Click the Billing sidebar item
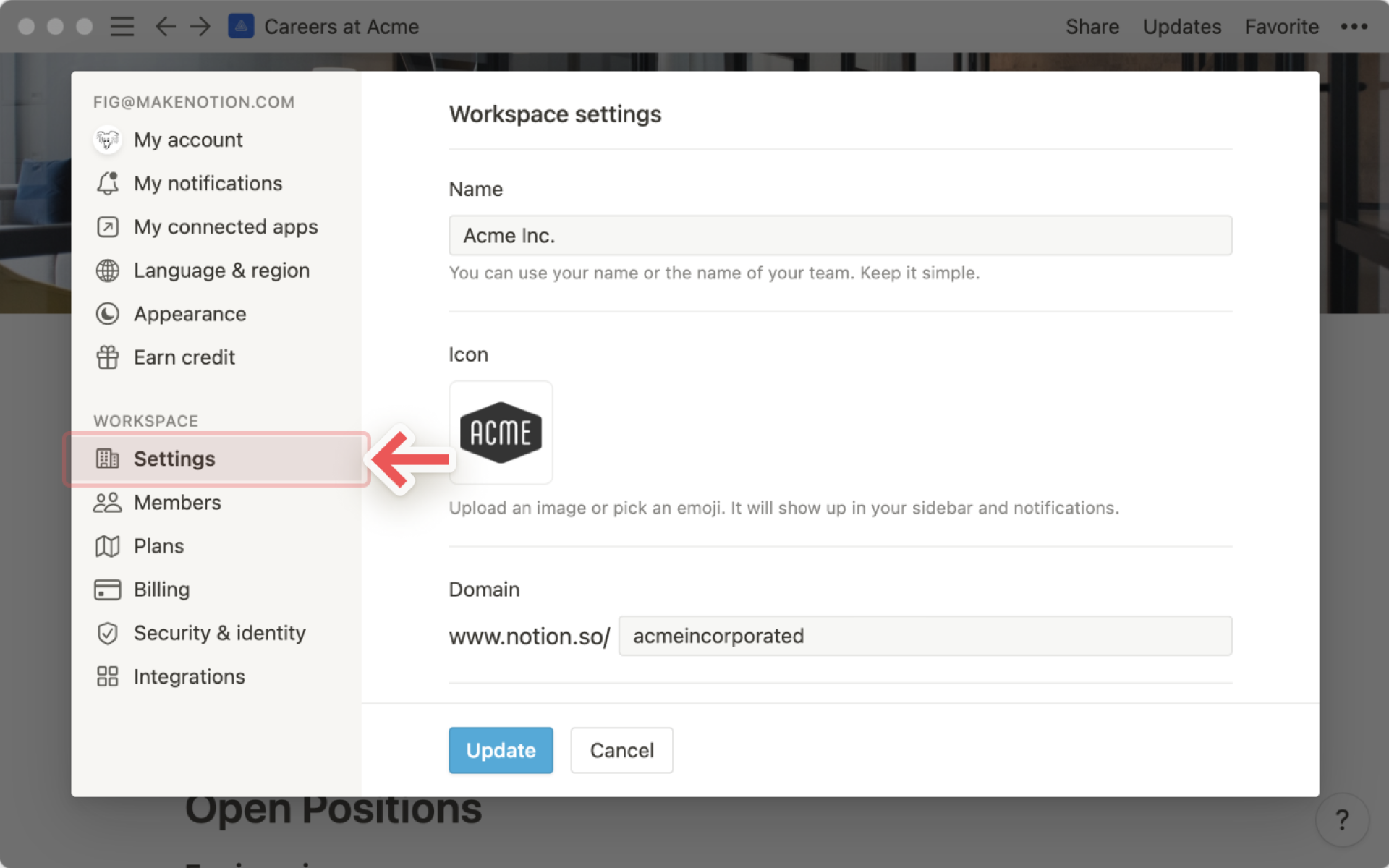The image size is (1389, 868). (160, 589)
